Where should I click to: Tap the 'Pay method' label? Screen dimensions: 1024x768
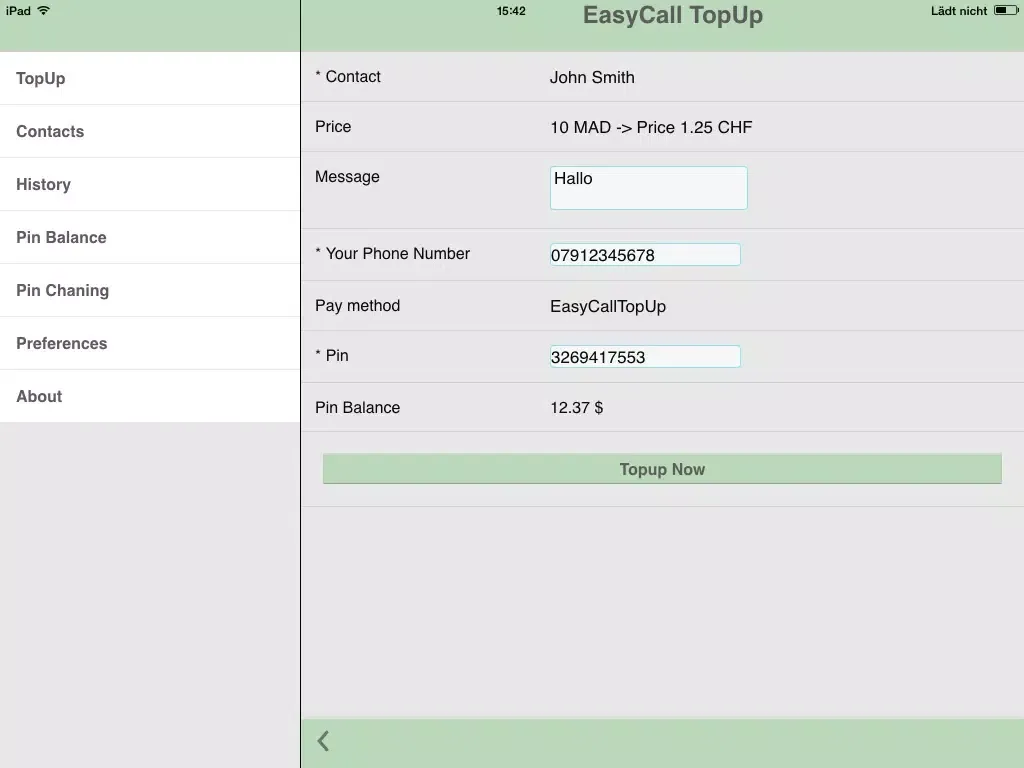point(357,305)
